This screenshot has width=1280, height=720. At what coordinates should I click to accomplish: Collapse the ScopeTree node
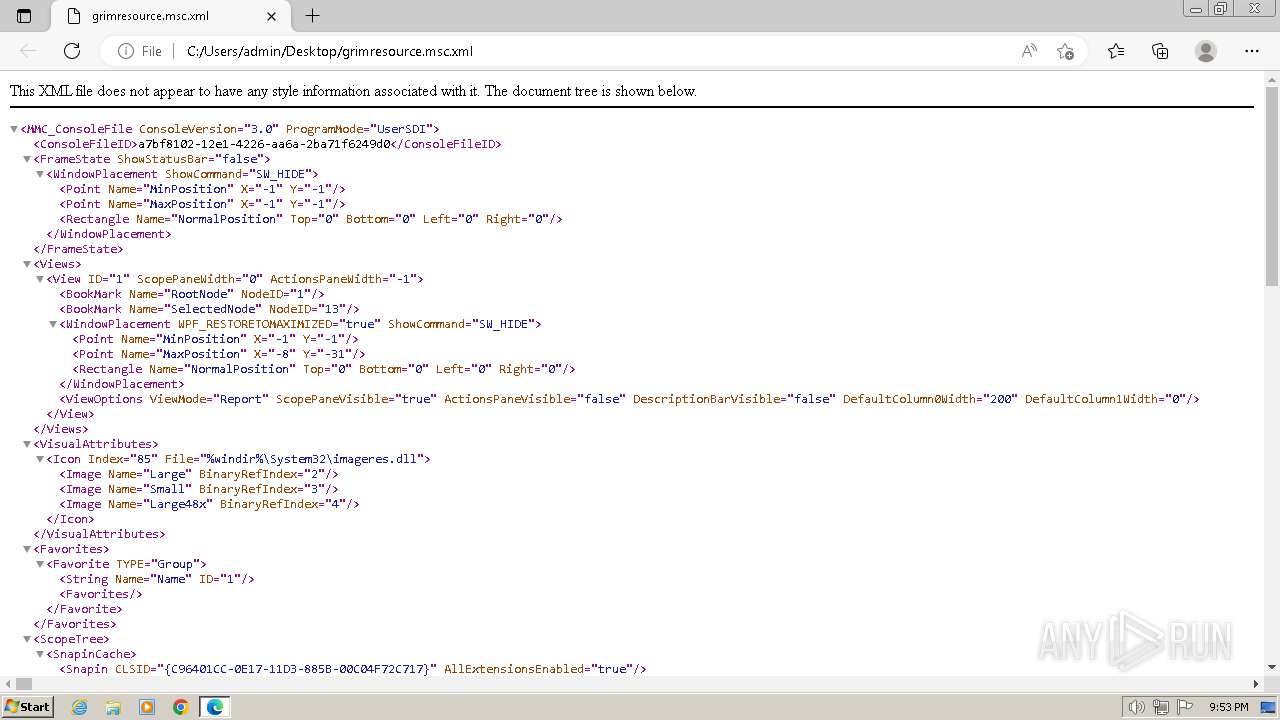27,639
